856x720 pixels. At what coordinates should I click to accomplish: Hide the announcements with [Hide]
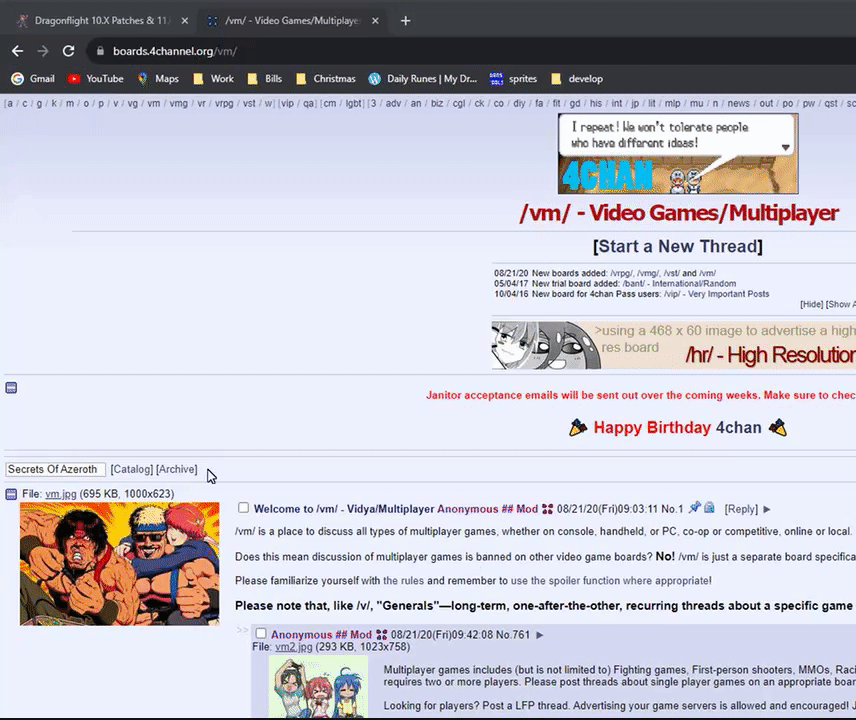click(x=811, y=304)
